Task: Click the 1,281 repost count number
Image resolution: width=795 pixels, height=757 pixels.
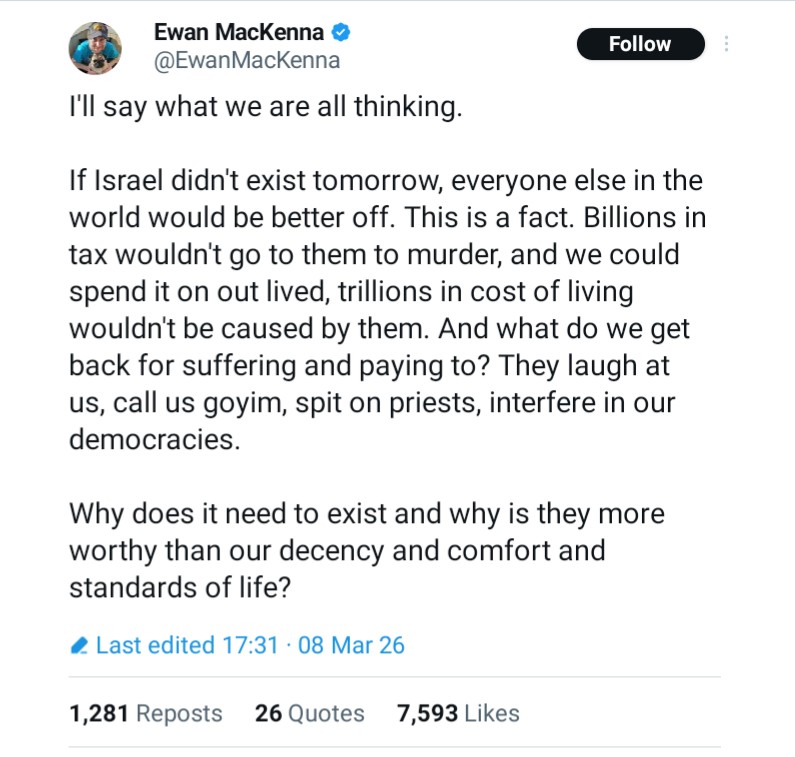Action: tap(99, 713)
